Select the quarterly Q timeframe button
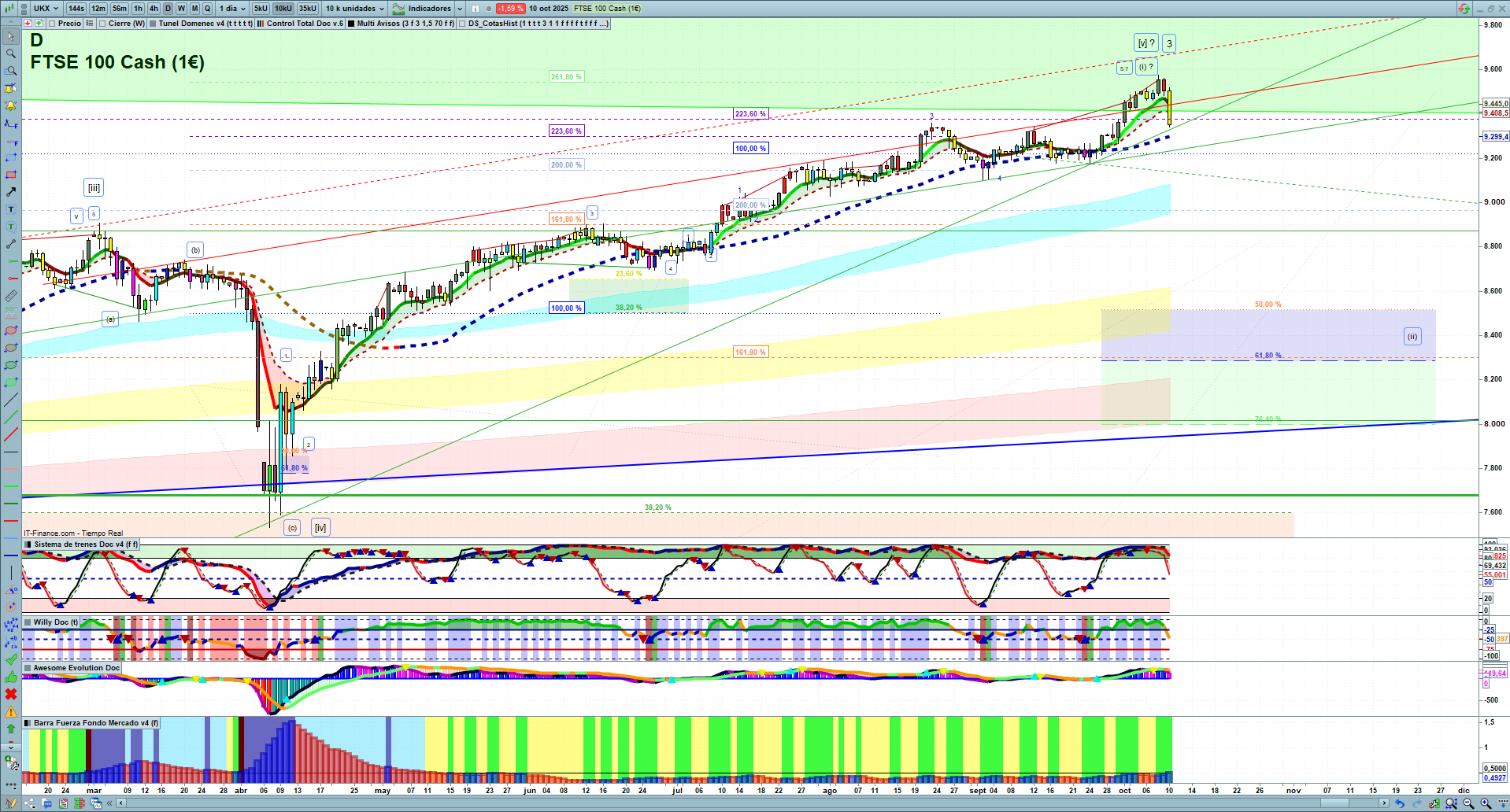The height and width of the screenshot is (812, 1510). (208, 9)
